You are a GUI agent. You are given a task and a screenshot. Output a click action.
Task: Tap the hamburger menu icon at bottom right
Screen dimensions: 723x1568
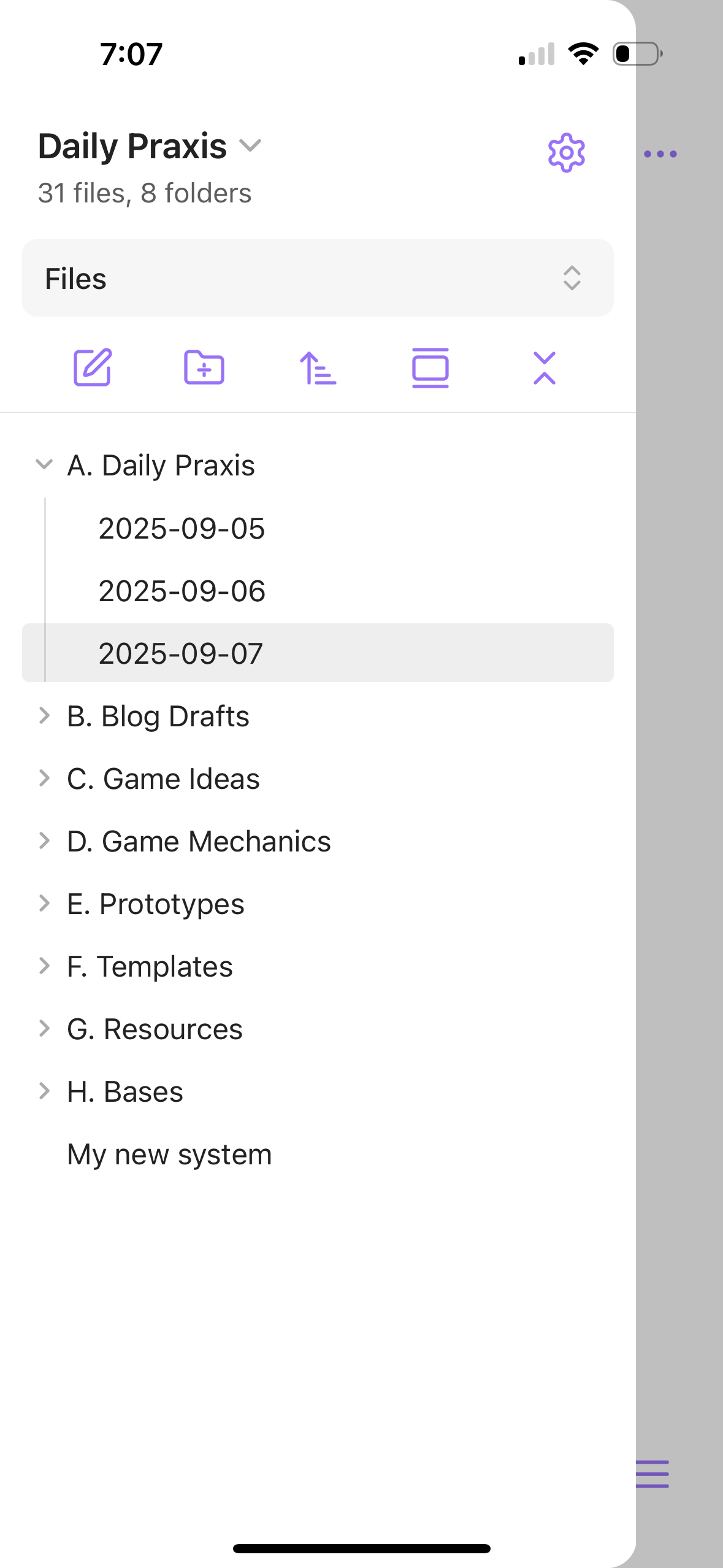[x=652, y=1474]
